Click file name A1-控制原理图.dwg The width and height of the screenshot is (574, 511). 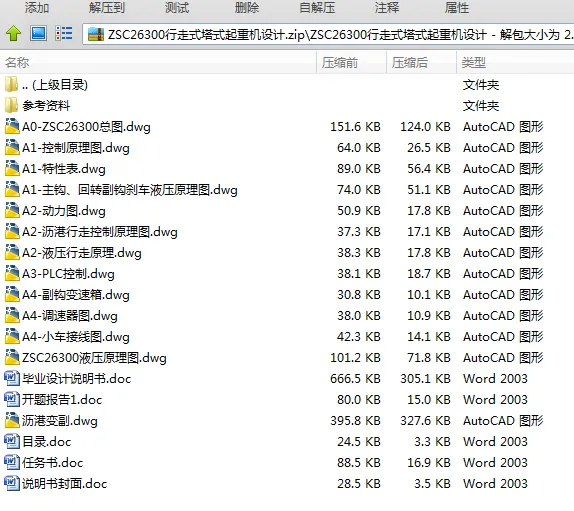pos(76,148)
